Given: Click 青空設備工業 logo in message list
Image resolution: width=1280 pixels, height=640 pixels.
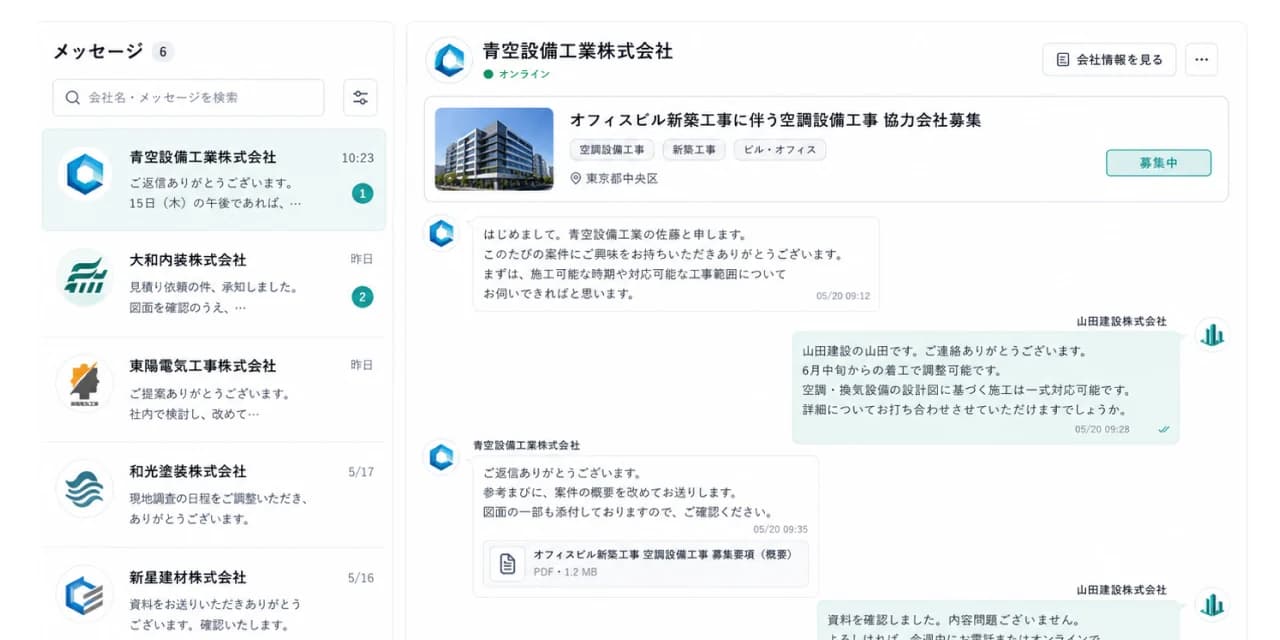Looking at the screenshot, I should click(x=85, y=175).
